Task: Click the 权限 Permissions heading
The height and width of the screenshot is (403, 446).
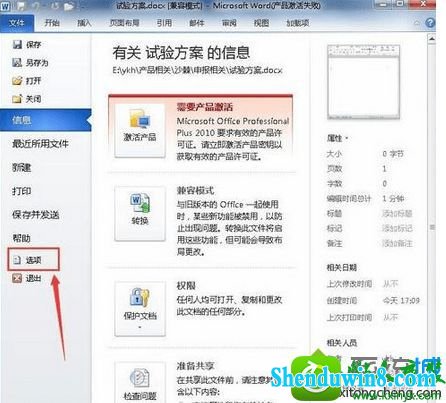Action: (186, 285)
